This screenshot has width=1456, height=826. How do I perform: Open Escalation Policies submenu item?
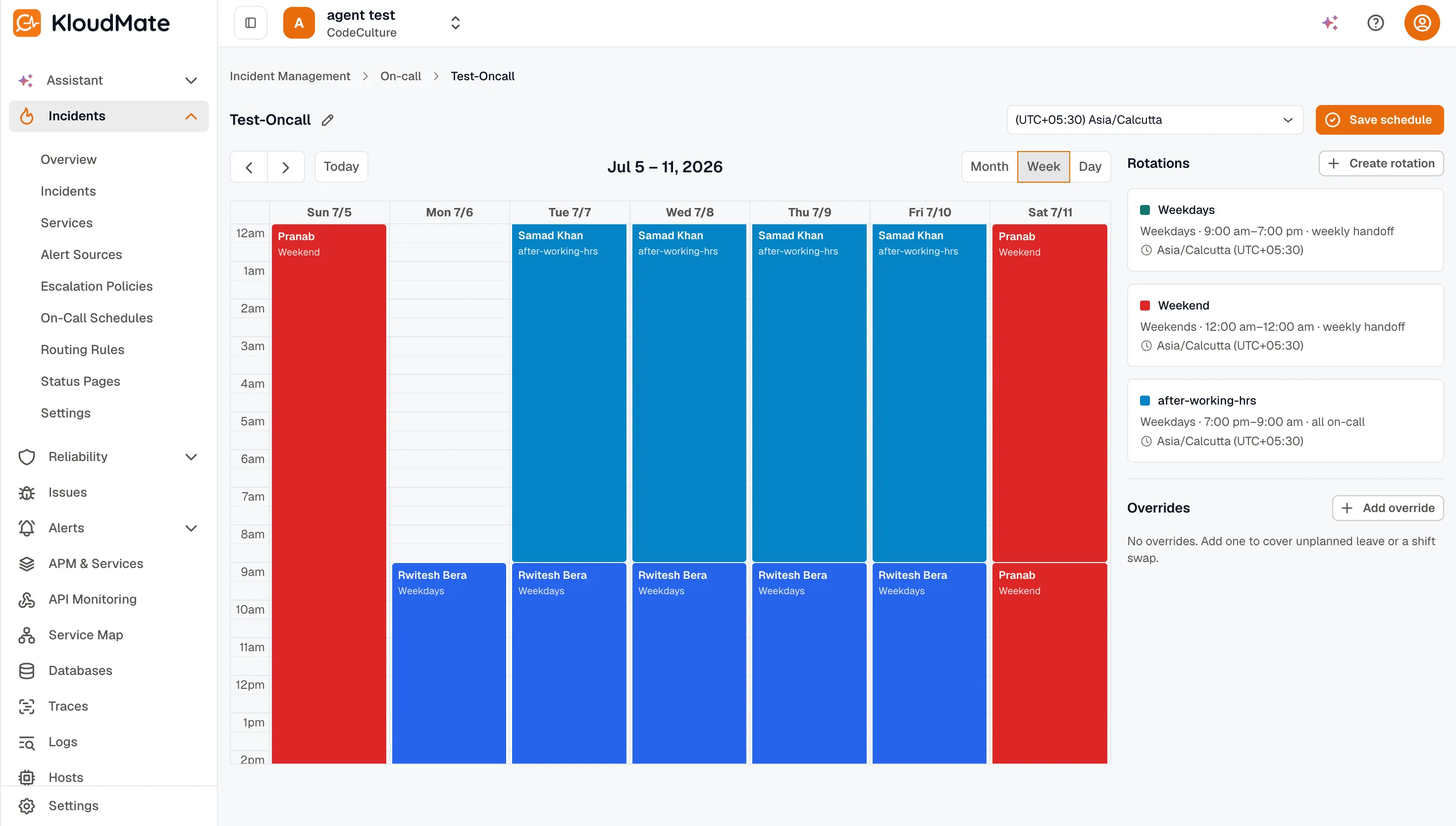point(97,287)
